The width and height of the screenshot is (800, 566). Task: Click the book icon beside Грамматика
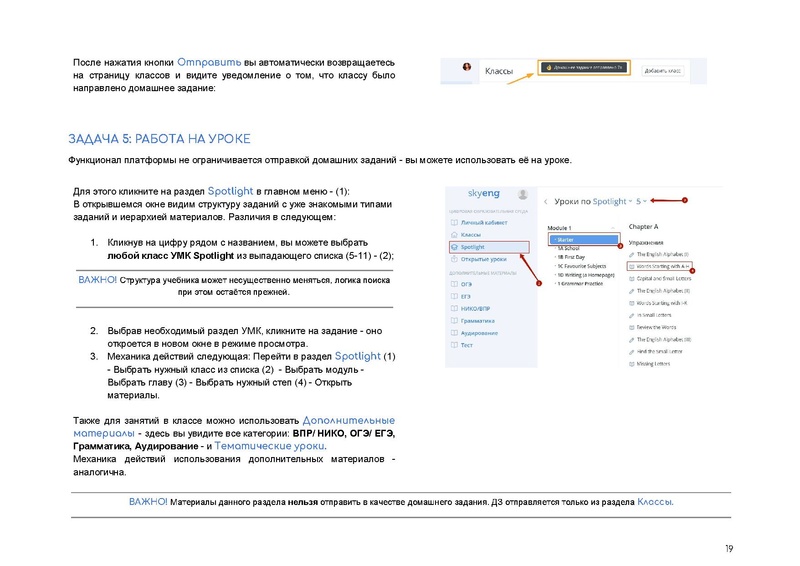[454, 321]
